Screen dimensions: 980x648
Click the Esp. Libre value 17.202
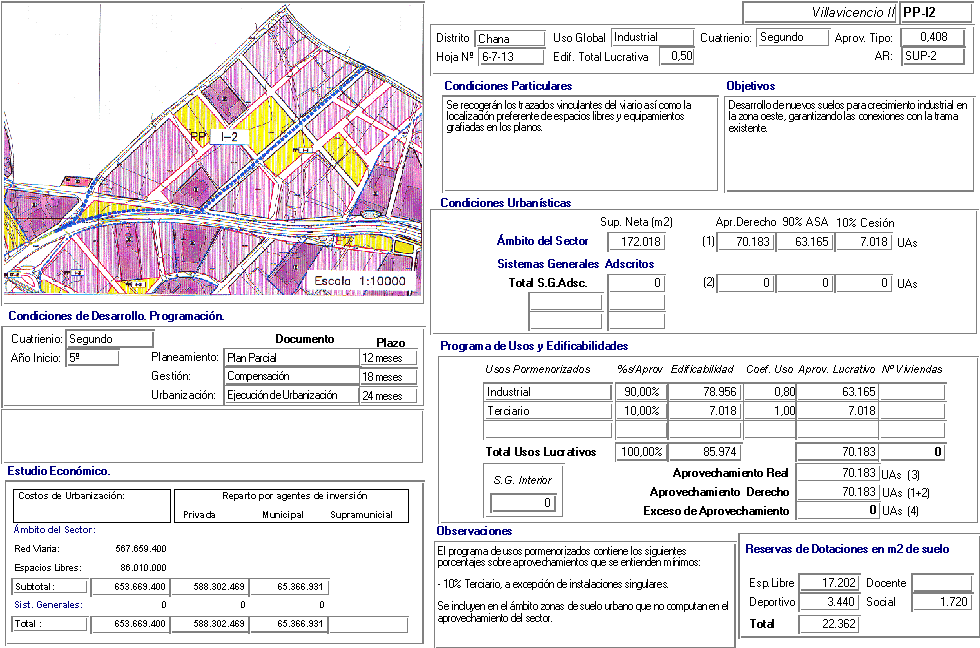click(829, 583)
